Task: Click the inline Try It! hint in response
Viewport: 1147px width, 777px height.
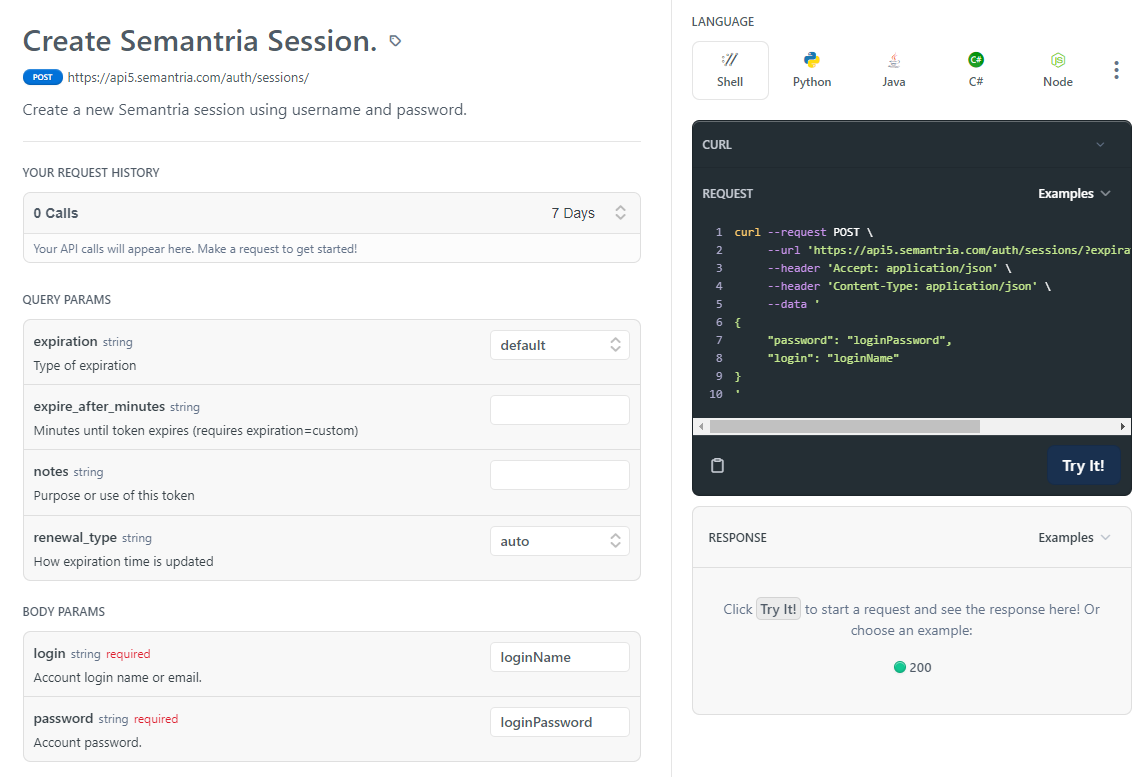Action: click(x=778, y=609)
